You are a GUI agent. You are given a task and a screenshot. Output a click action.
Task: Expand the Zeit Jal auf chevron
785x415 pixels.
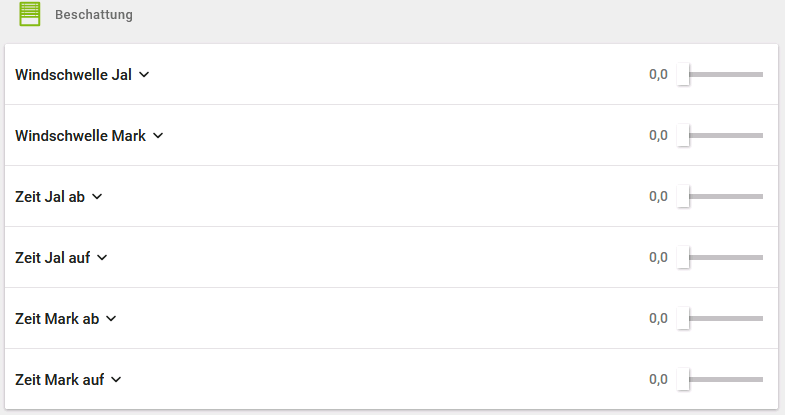[102, 258]
